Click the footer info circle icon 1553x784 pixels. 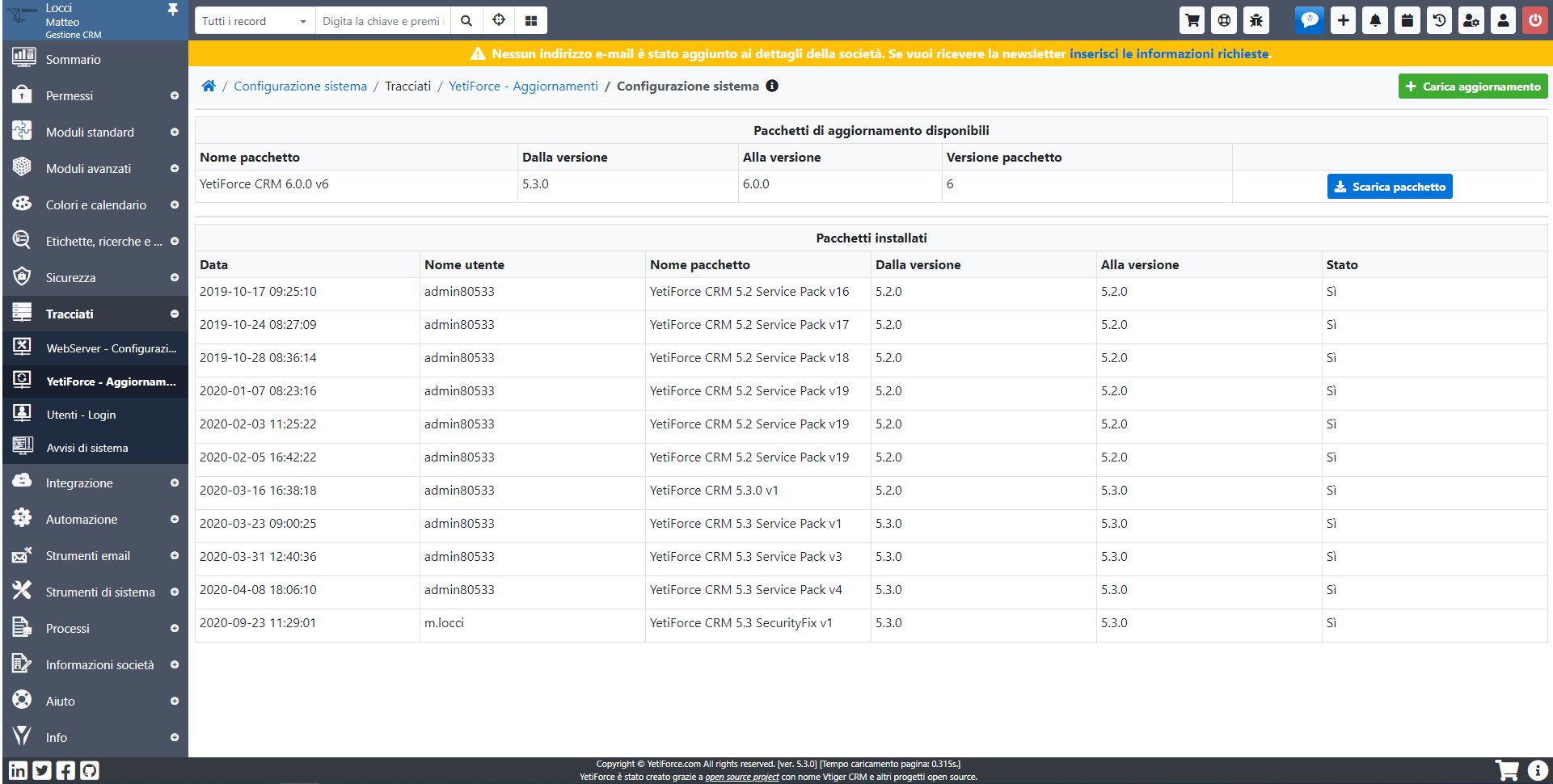pos(1538,770)
